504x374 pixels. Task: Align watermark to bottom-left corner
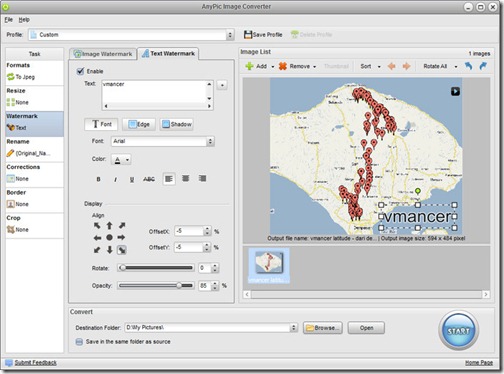pos(97,250)
